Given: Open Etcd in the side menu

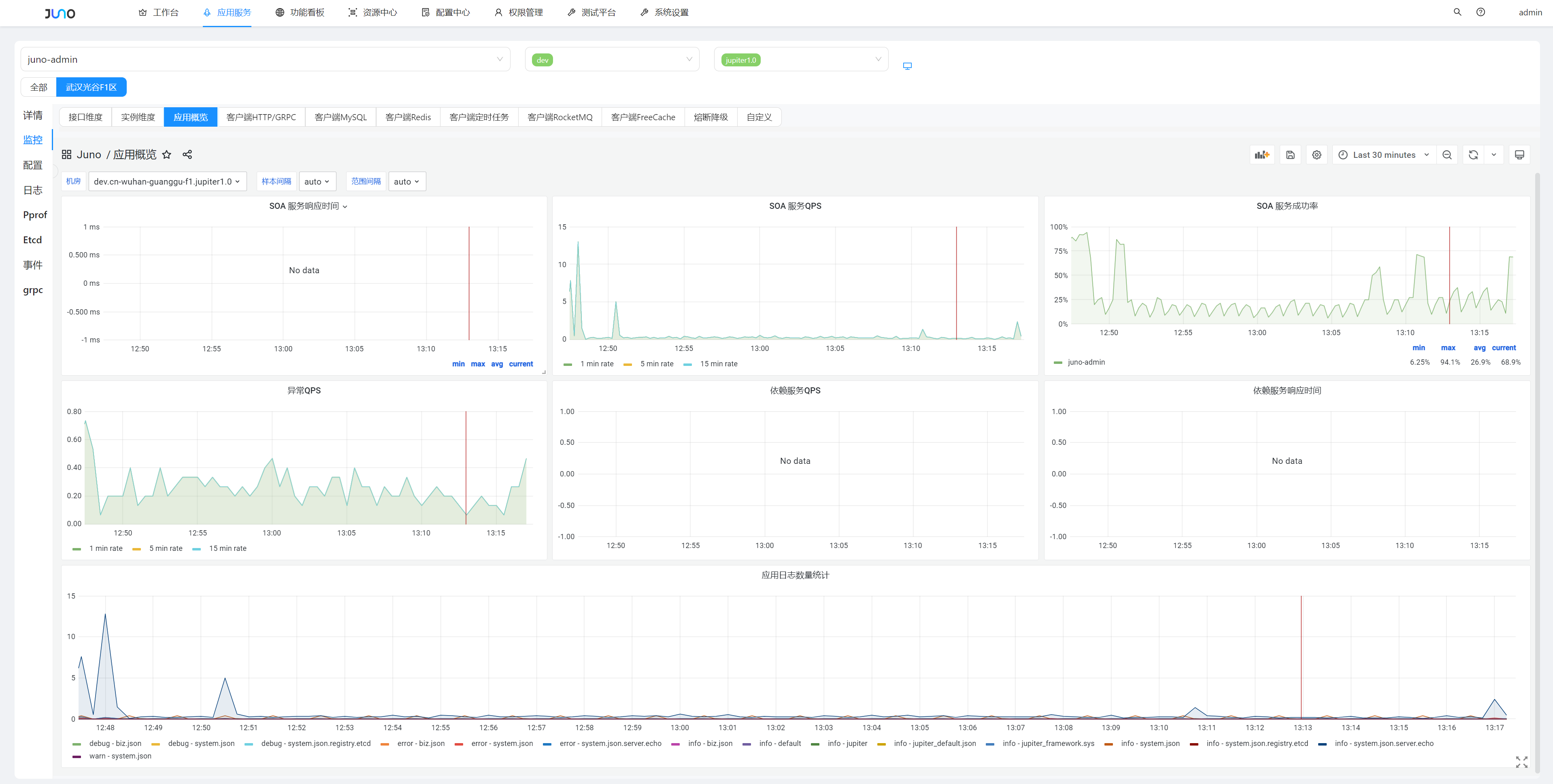Looking at the screenshot, I should pos(32,240).
